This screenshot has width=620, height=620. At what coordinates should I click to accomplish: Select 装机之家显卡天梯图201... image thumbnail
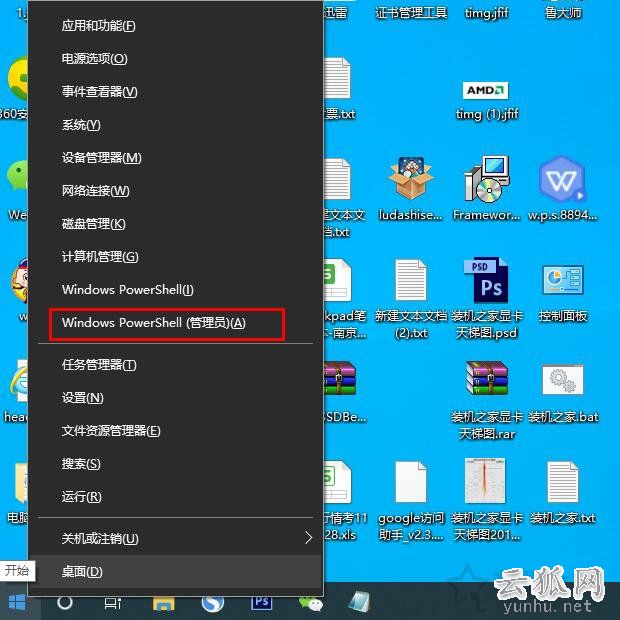click(485, 480)
